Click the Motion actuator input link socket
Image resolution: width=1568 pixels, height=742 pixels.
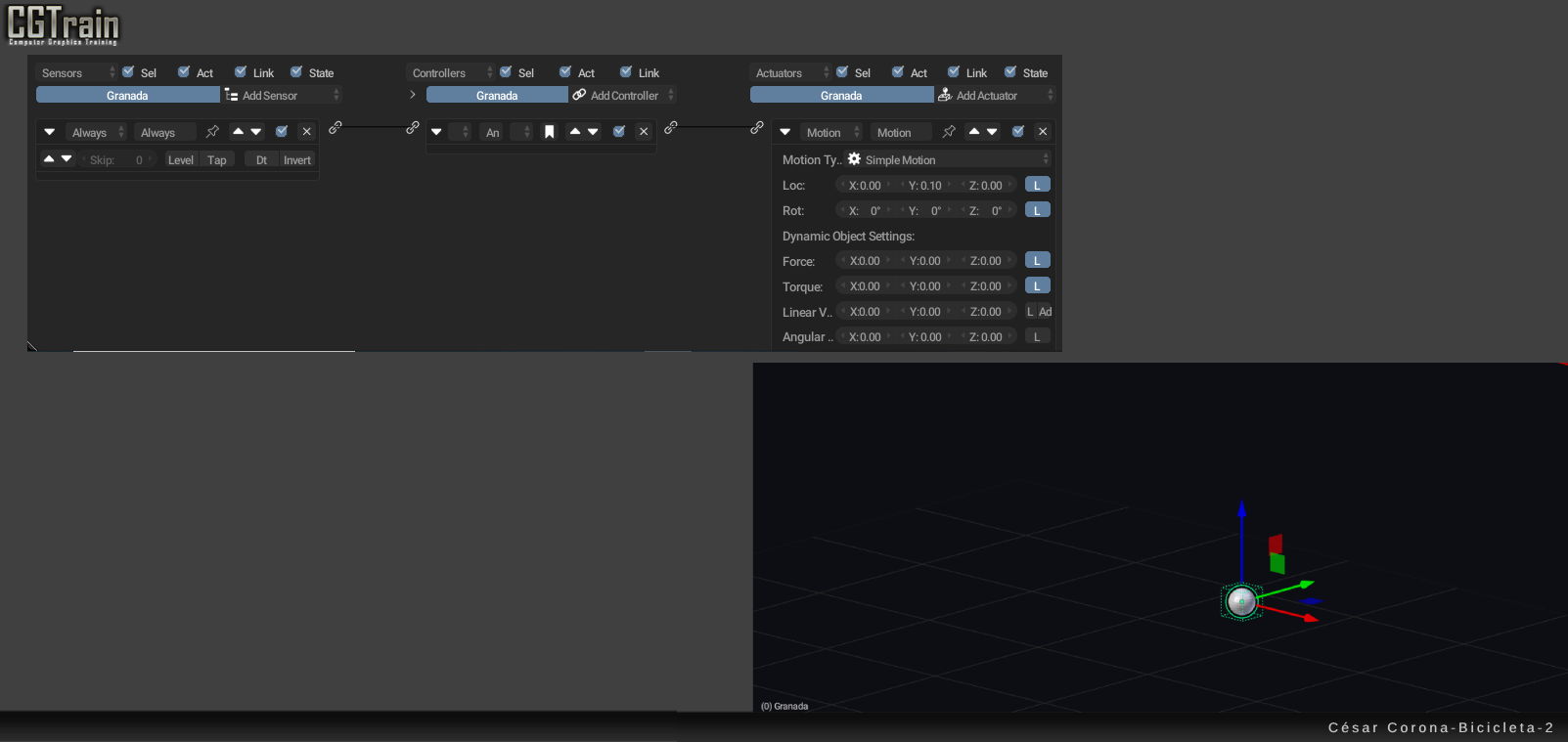757,128
